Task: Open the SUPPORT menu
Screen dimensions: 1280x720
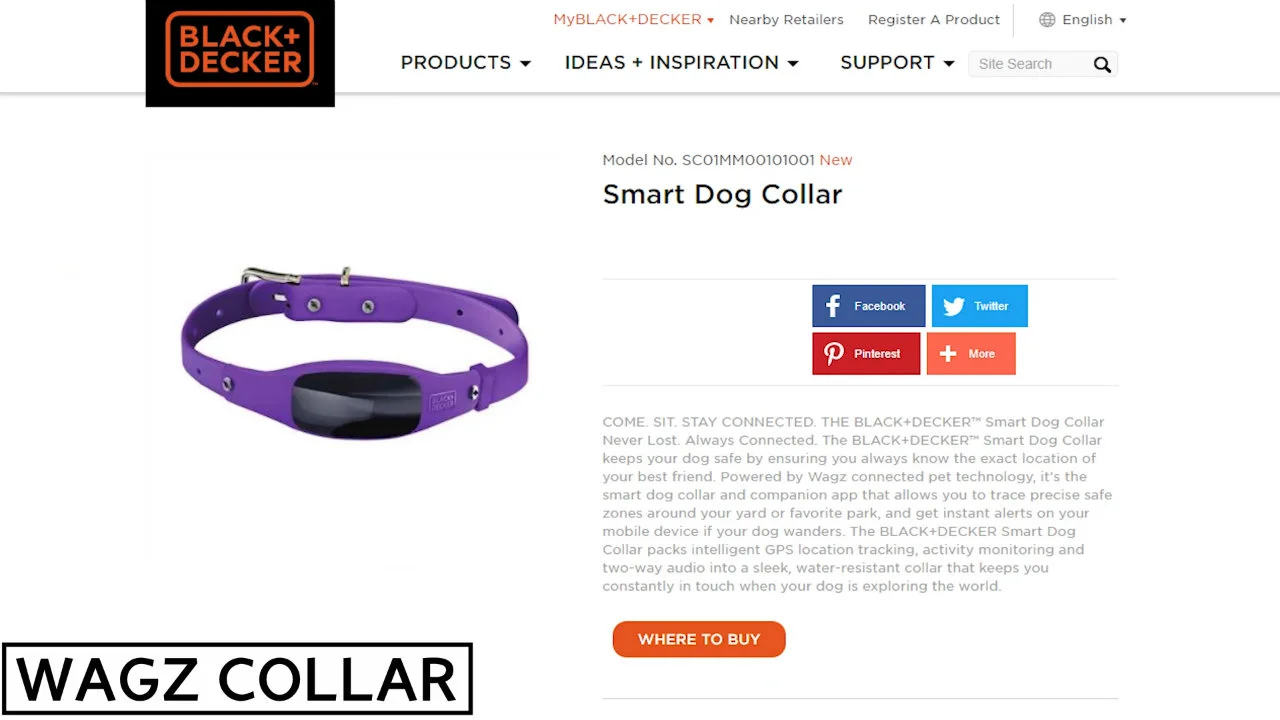Action: point(897,62)
